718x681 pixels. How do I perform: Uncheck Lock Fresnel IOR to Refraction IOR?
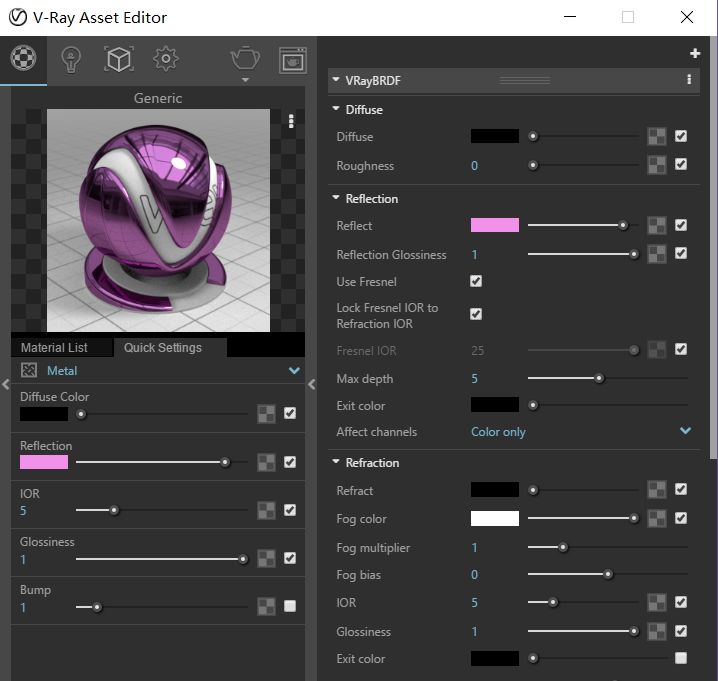476,314
